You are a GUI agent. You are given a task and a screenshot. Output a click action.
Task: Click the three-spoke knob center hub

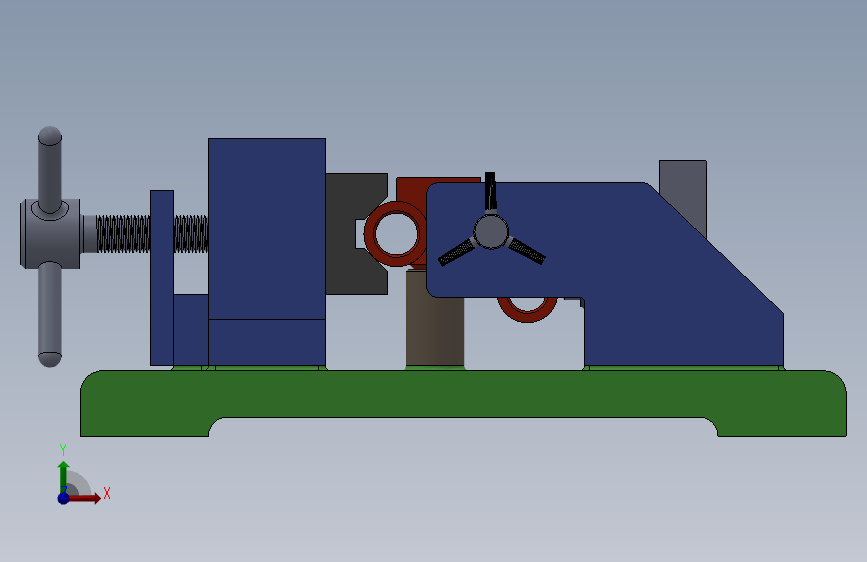(x=491, y=232)
